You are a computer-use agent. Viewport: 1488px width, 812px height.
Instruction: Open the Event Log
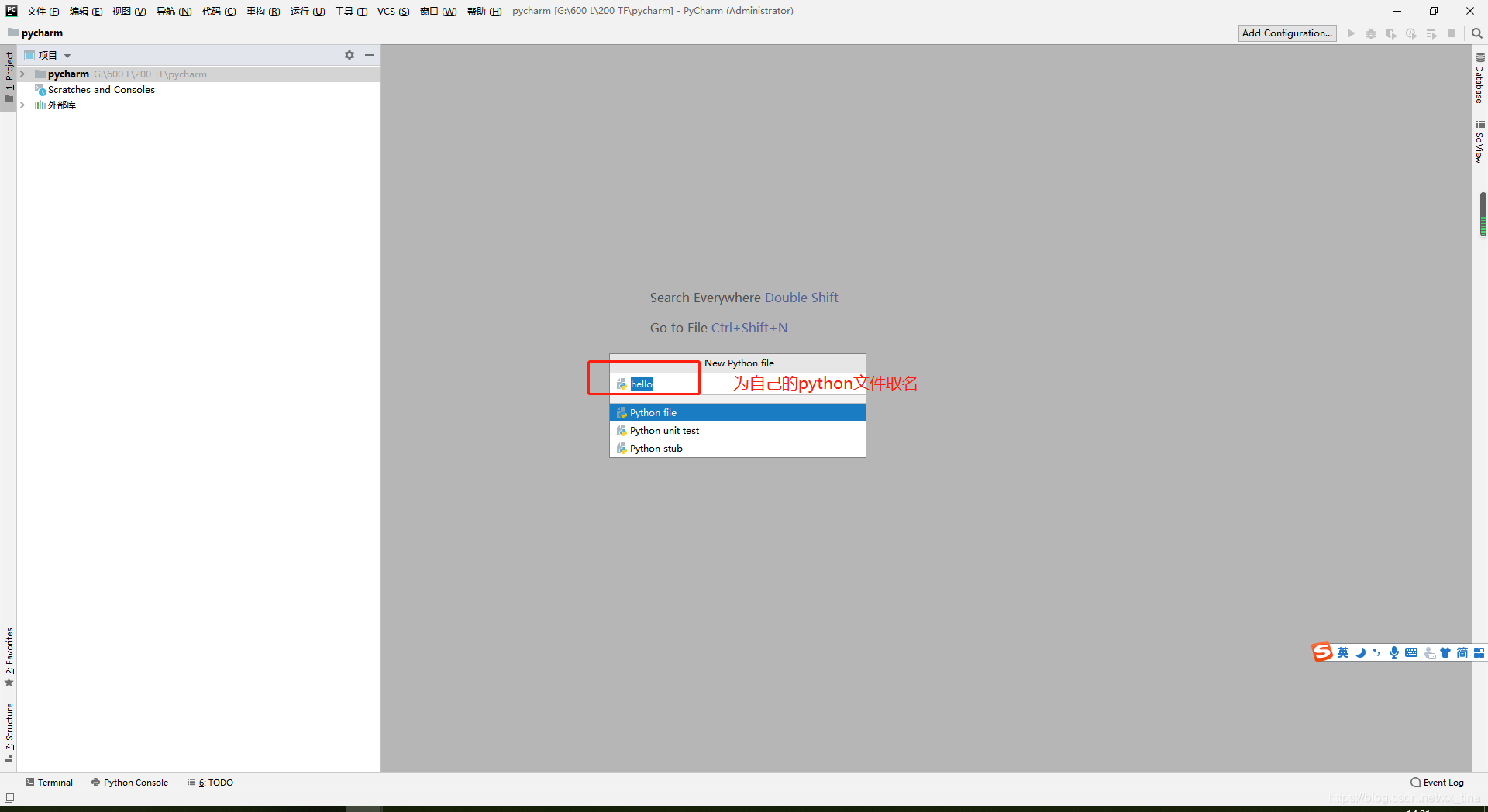[1438, 782]
